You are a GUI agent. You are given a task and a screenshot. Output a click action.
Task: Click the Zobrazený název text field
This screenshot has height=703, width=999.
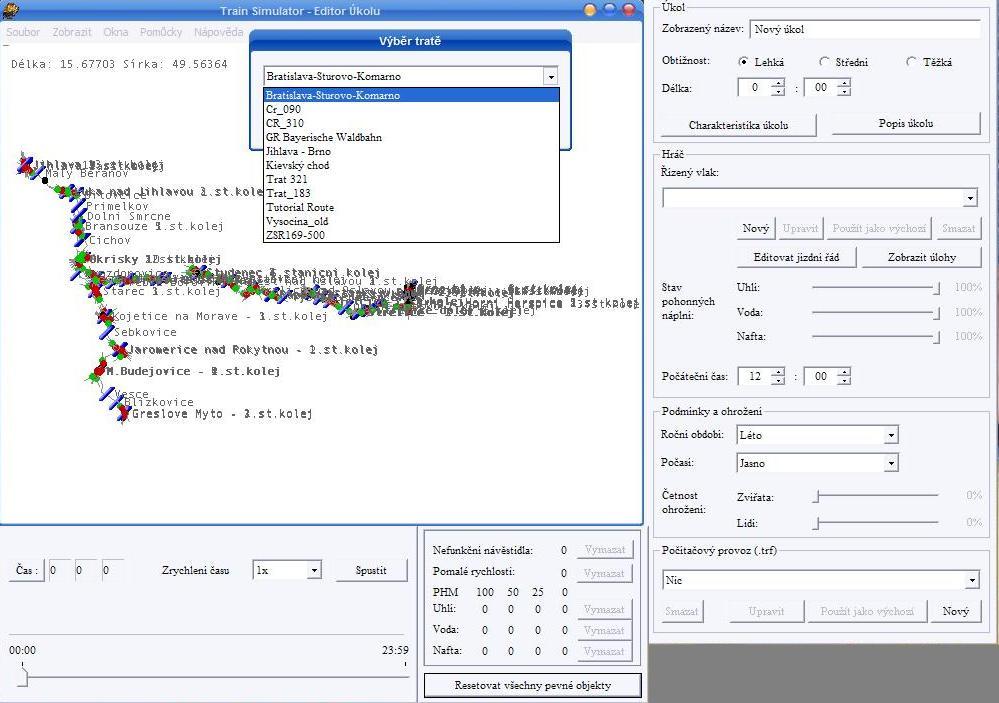[x=864, y=30]
